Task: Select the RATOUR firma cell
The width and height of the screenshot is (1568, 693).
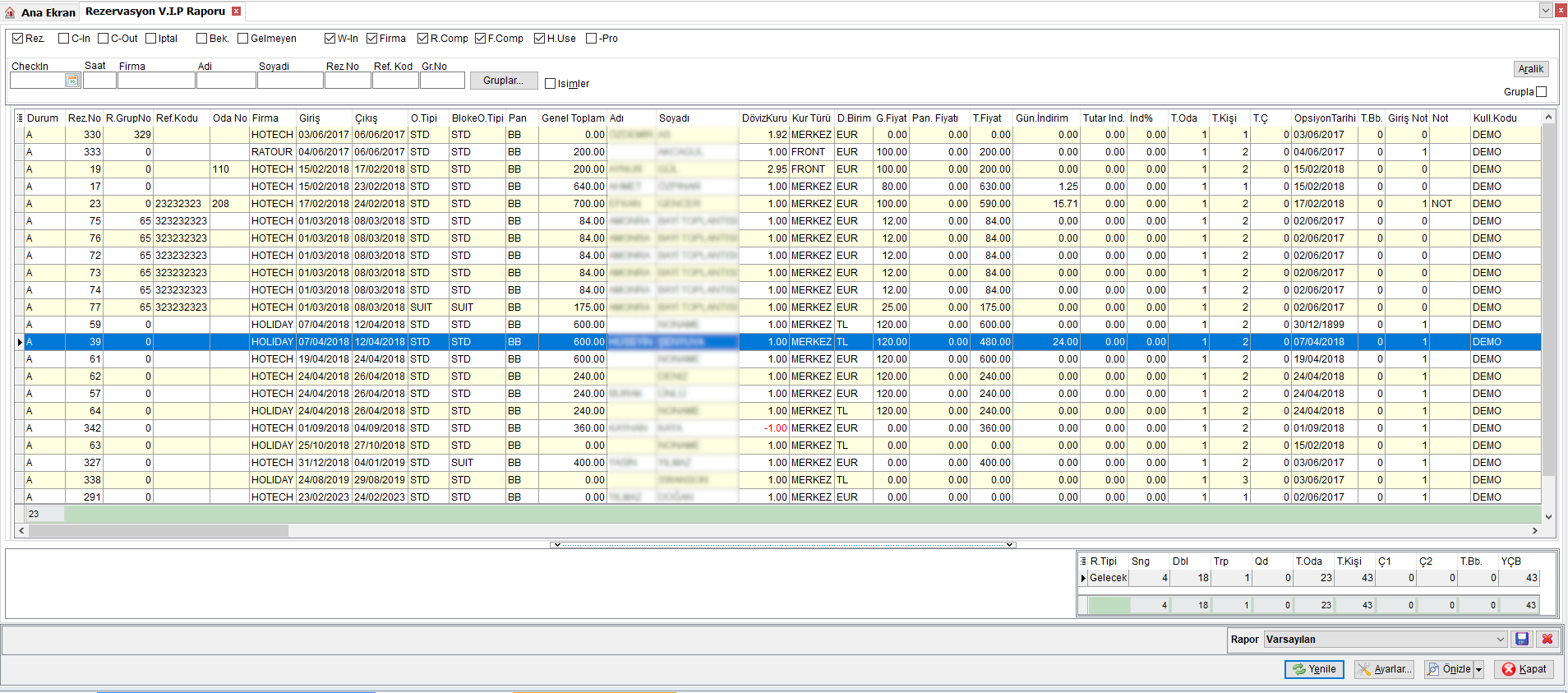Action: (272, 152)
